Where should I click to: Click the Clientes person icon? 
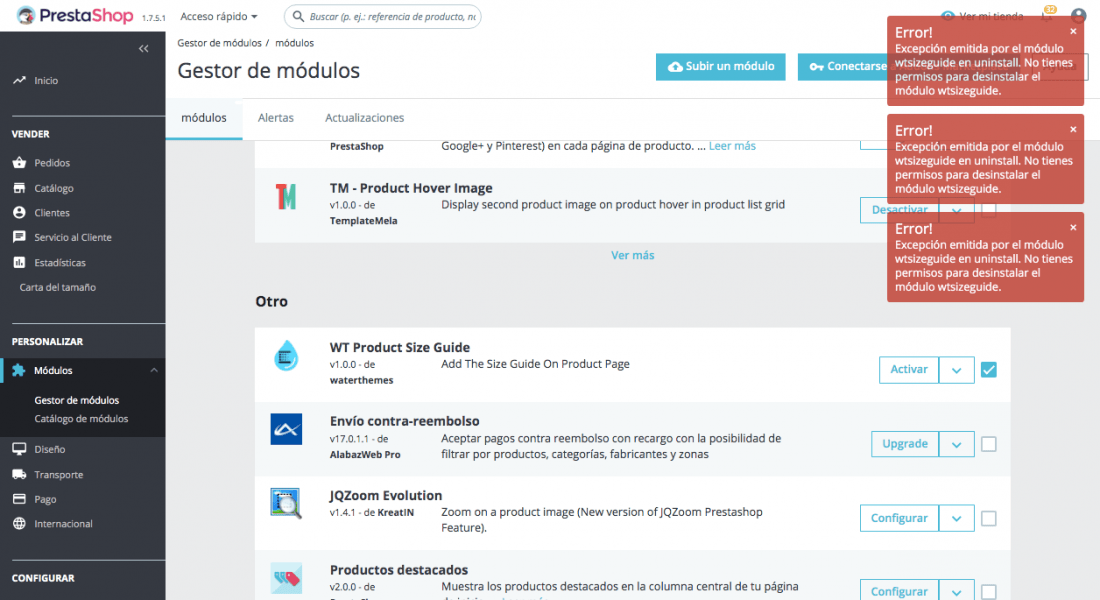click(19, 213)
